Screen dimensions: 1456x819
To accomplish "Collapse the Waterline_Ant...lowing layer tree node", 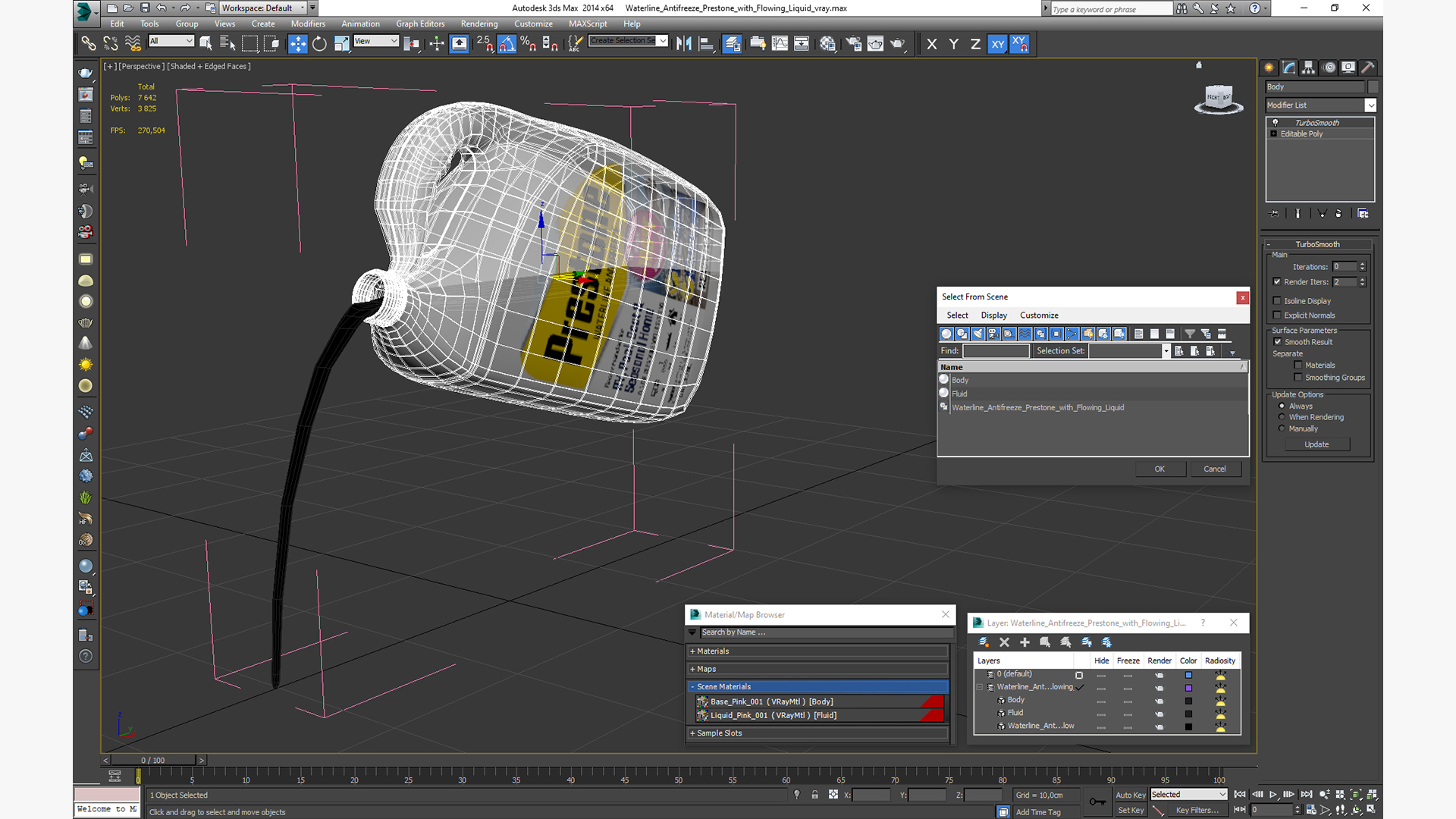I will click(979, 687).
